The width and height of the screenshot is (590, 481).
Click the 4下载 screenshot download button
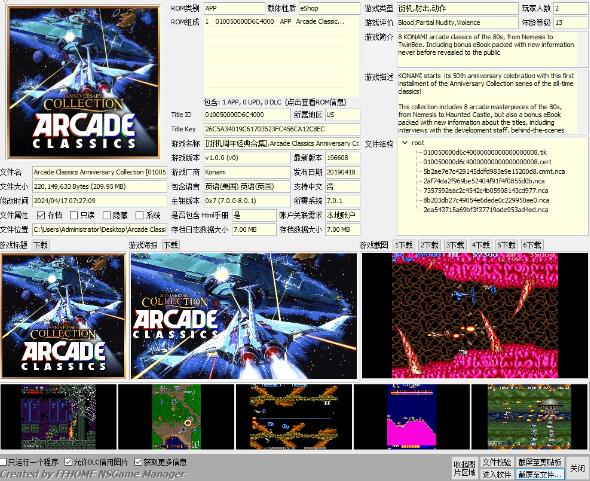(481, 245)
